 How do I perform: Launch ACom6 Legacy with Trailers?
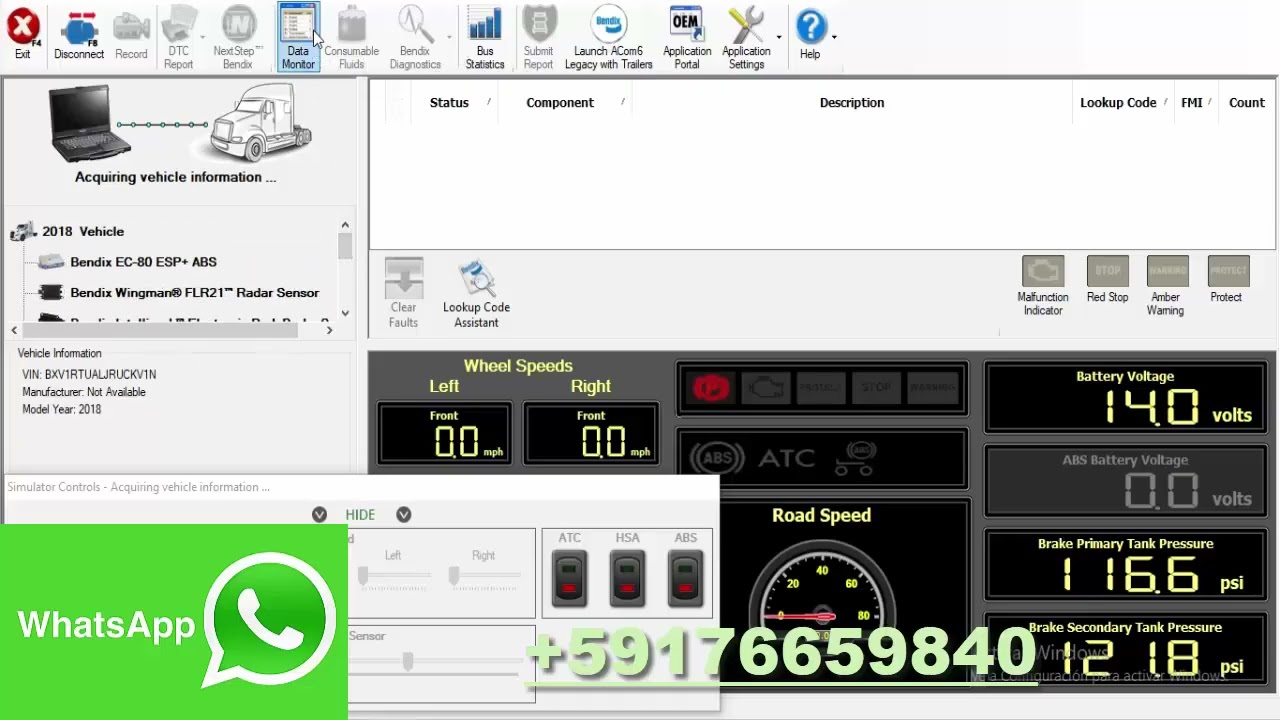click(608, 38)
